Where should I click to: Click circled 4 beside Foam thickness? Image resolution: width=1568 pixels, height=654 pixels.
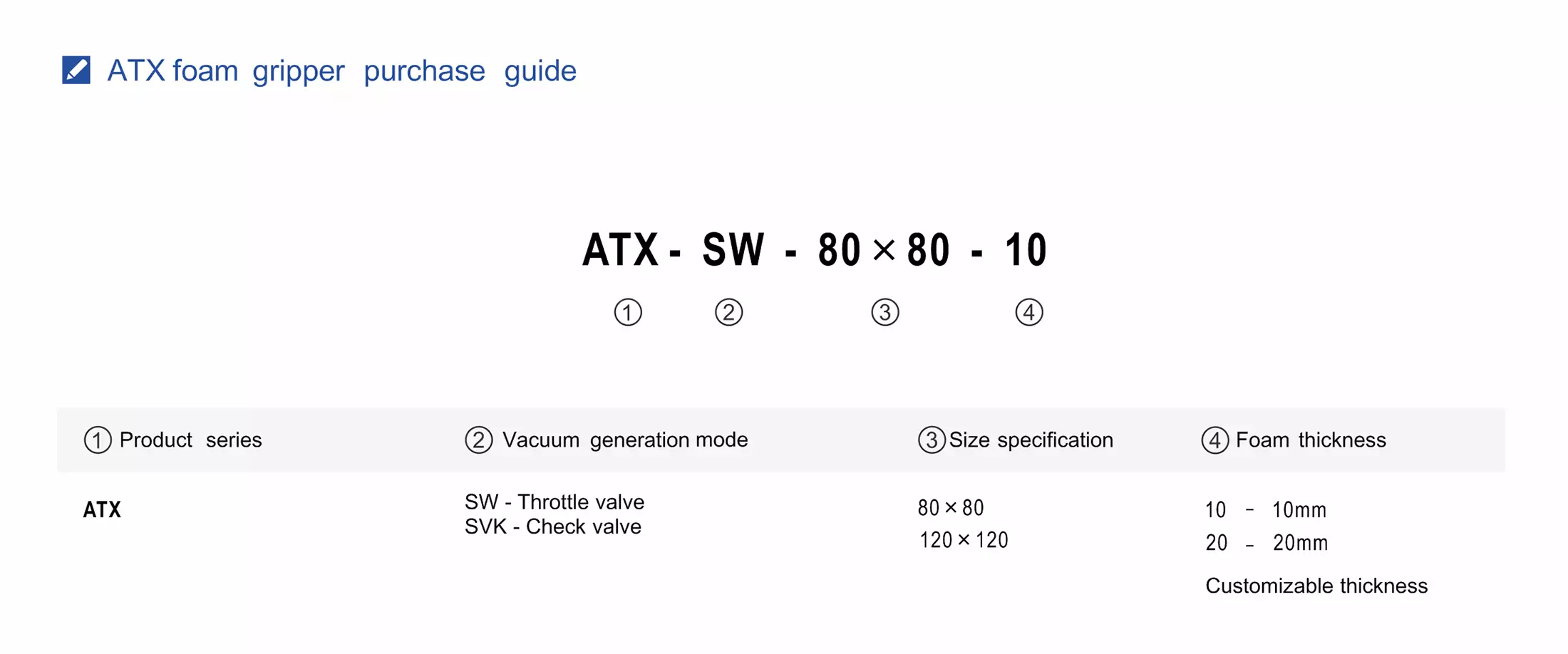pyautogui.click(x=1215, y=440)
